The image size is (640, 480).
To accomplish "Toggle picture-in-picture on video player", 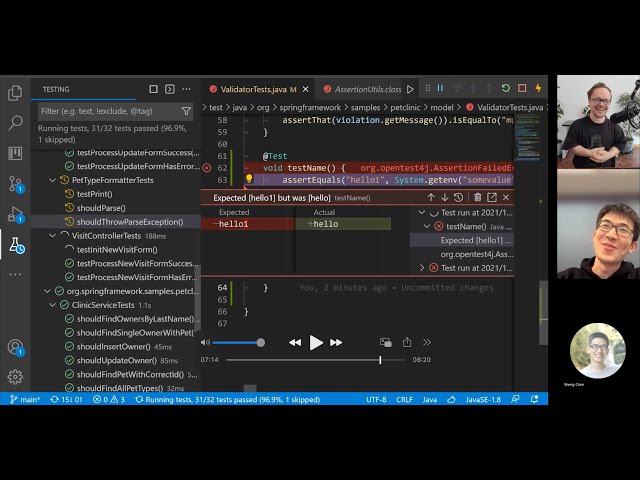I will click(386, 342).
